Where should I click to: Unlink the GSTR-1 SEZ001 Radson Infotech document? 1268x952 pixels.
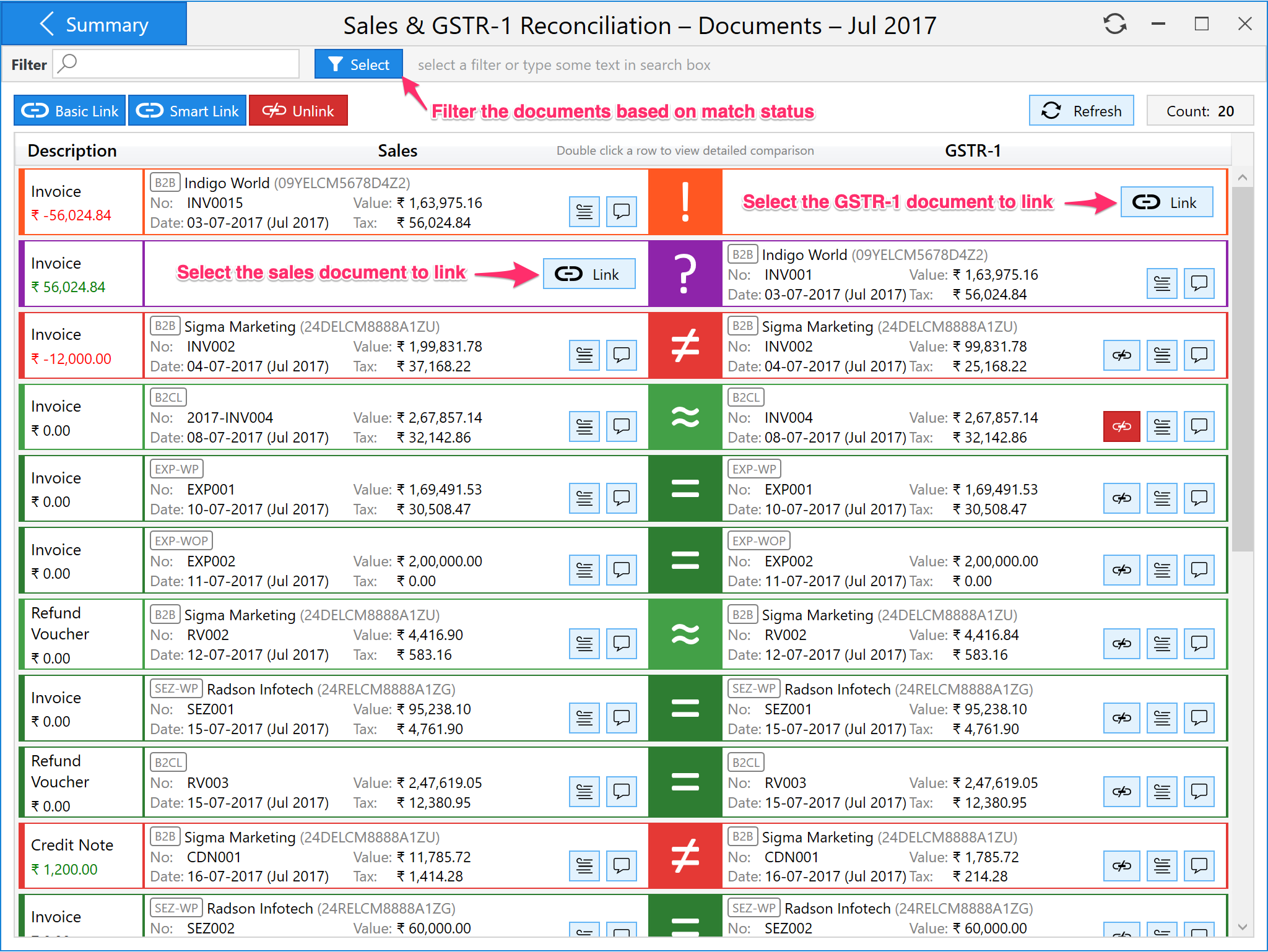(1121, 718)
